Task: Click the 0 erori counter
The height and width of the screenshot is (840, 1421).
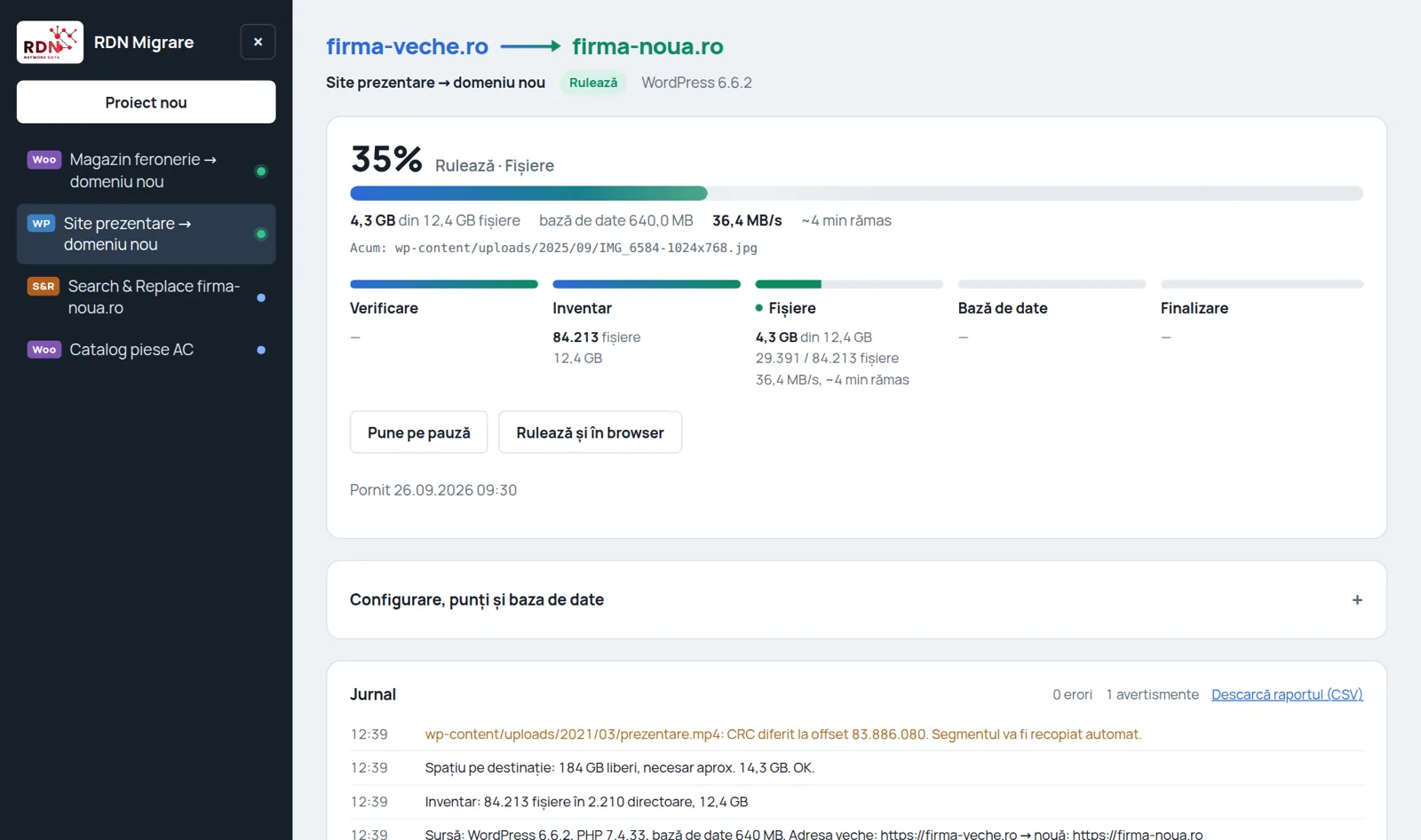Action: click(x=1072, y=694)
